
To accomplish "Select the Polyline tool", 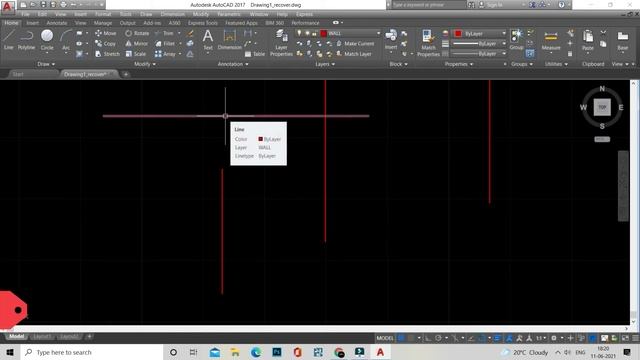I will 27,40.
